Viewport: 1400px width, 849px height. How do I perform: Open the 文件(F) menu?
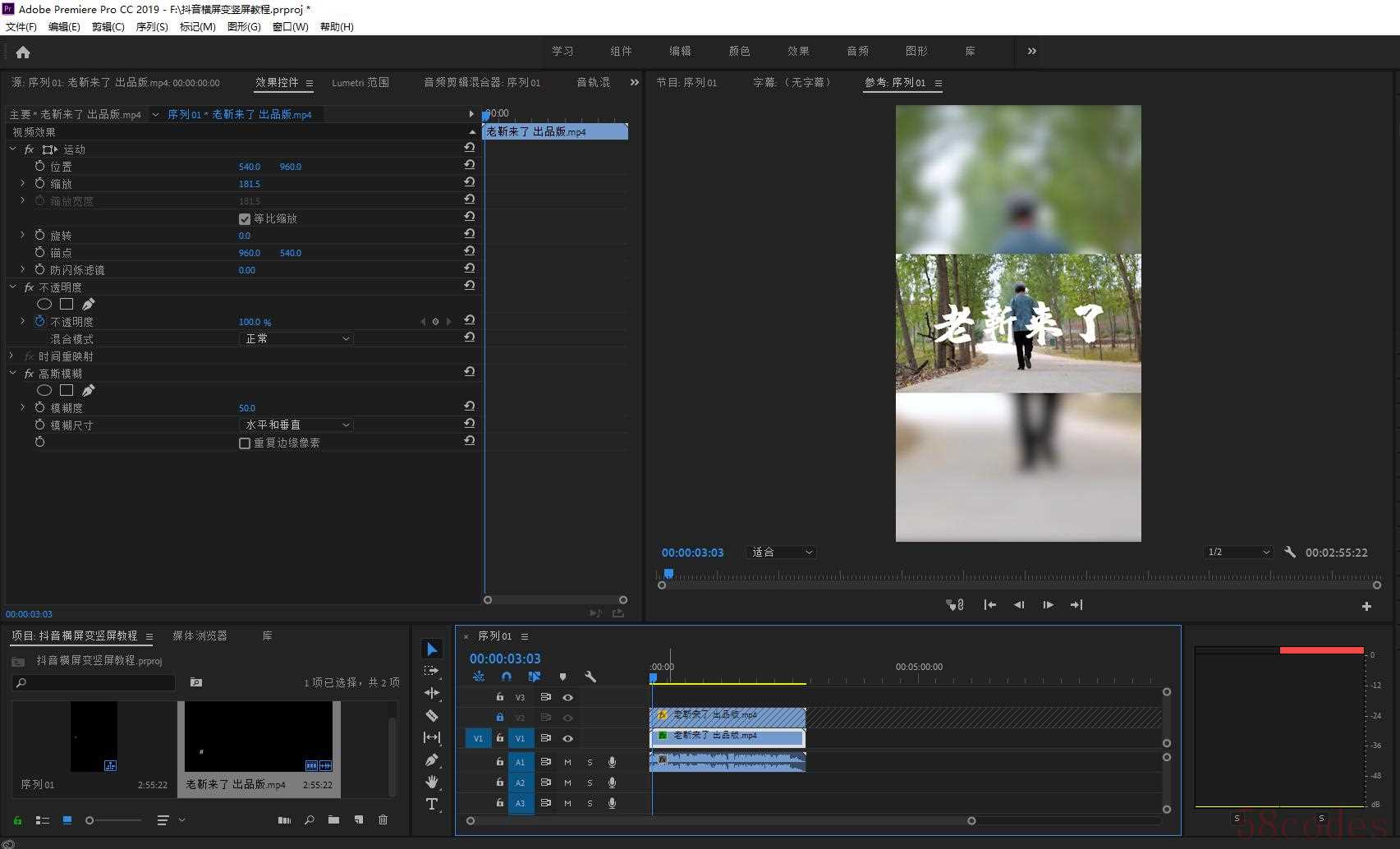pos(21,26)
